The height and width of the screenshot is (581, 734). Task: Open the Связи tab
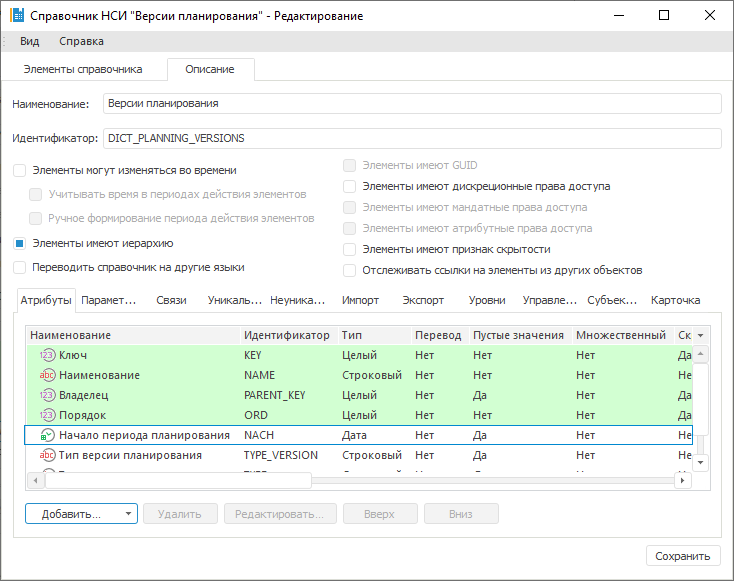[171, 300]
